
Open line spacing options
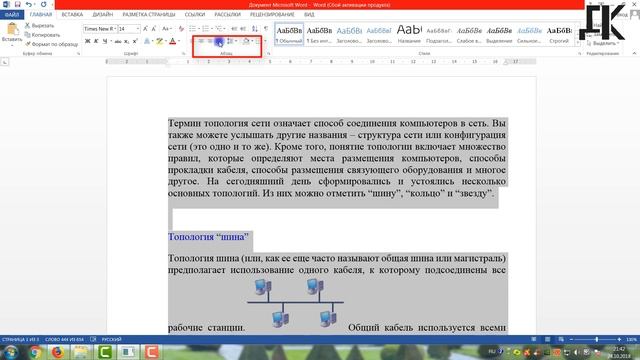[x=232, y=41]
